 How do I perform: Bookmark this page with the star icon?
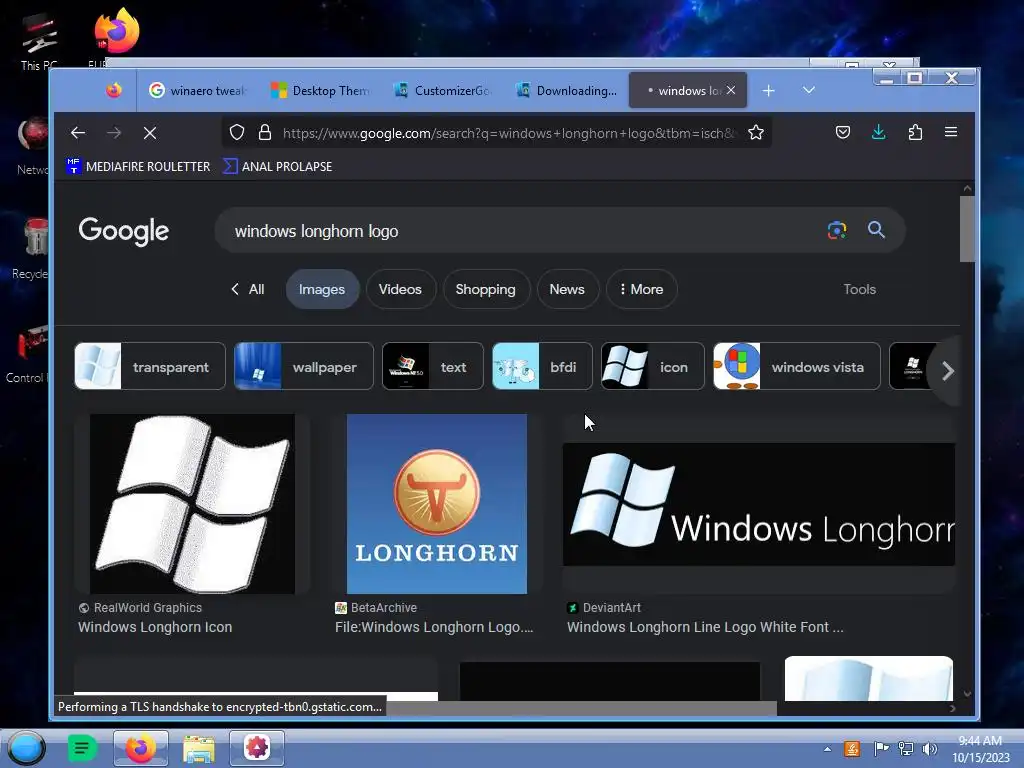[x=756, y=133]
